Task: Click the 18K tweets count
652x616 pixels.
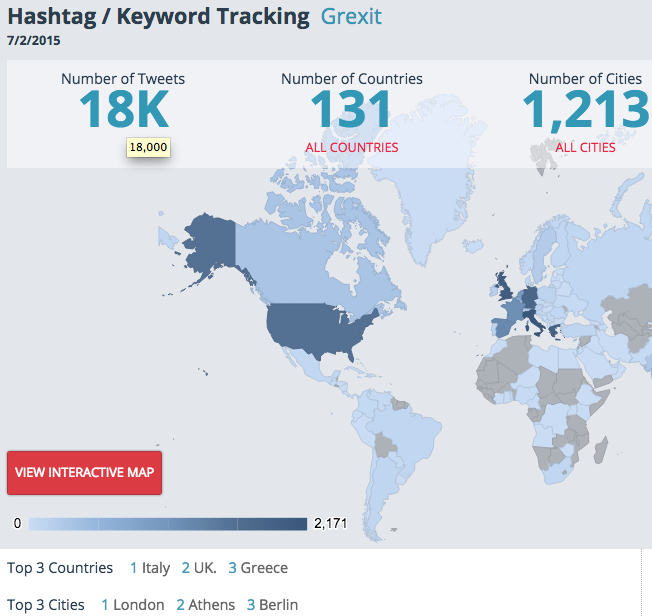Action: click(x=122, y=108)
